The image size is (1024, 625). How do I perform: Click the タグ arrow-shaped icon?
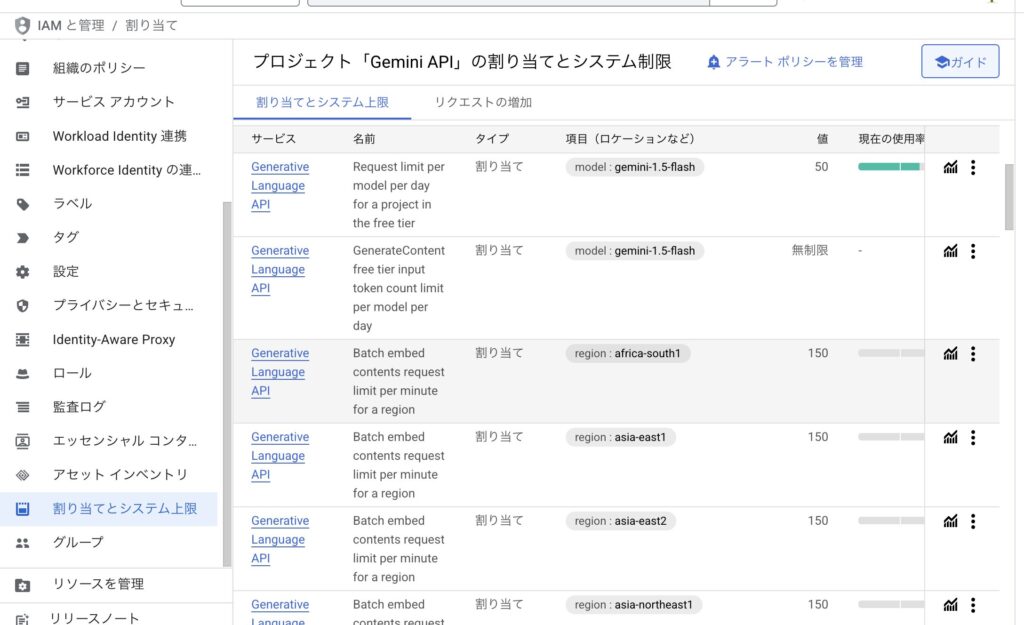click(x=22, y=238)
